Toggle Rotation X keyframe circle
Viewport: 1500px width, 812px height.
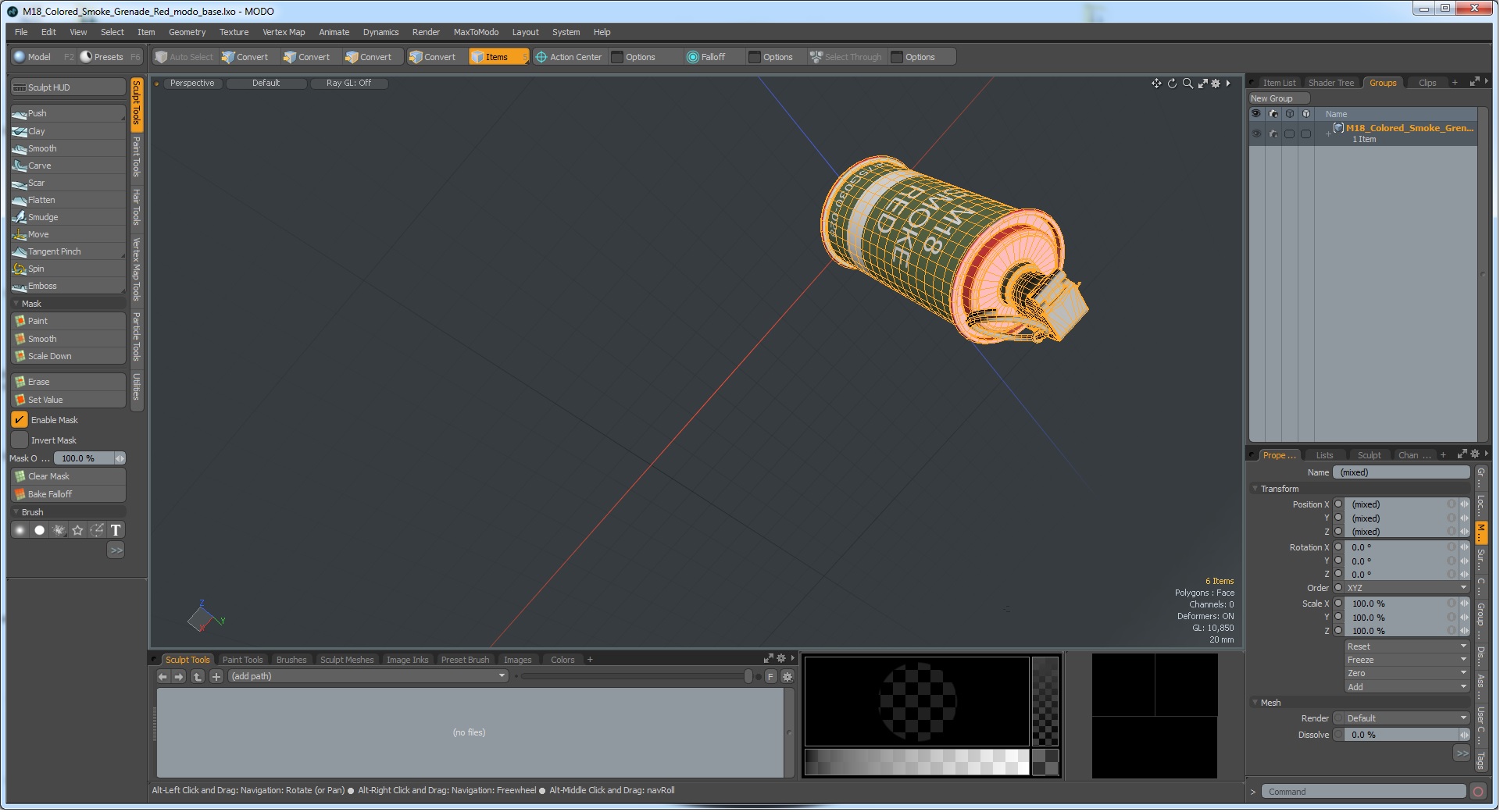tap(1338, 547)
